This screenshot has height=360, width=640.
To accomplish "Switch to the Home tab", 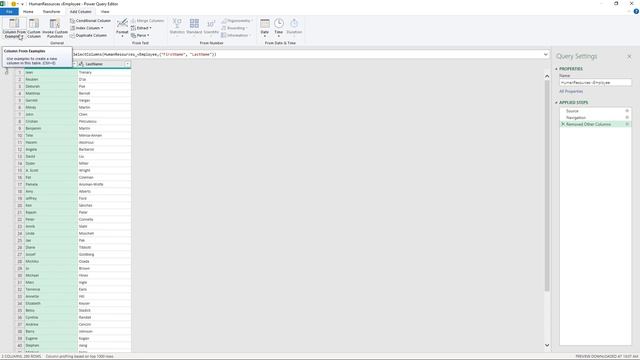I will pos(28,12).
